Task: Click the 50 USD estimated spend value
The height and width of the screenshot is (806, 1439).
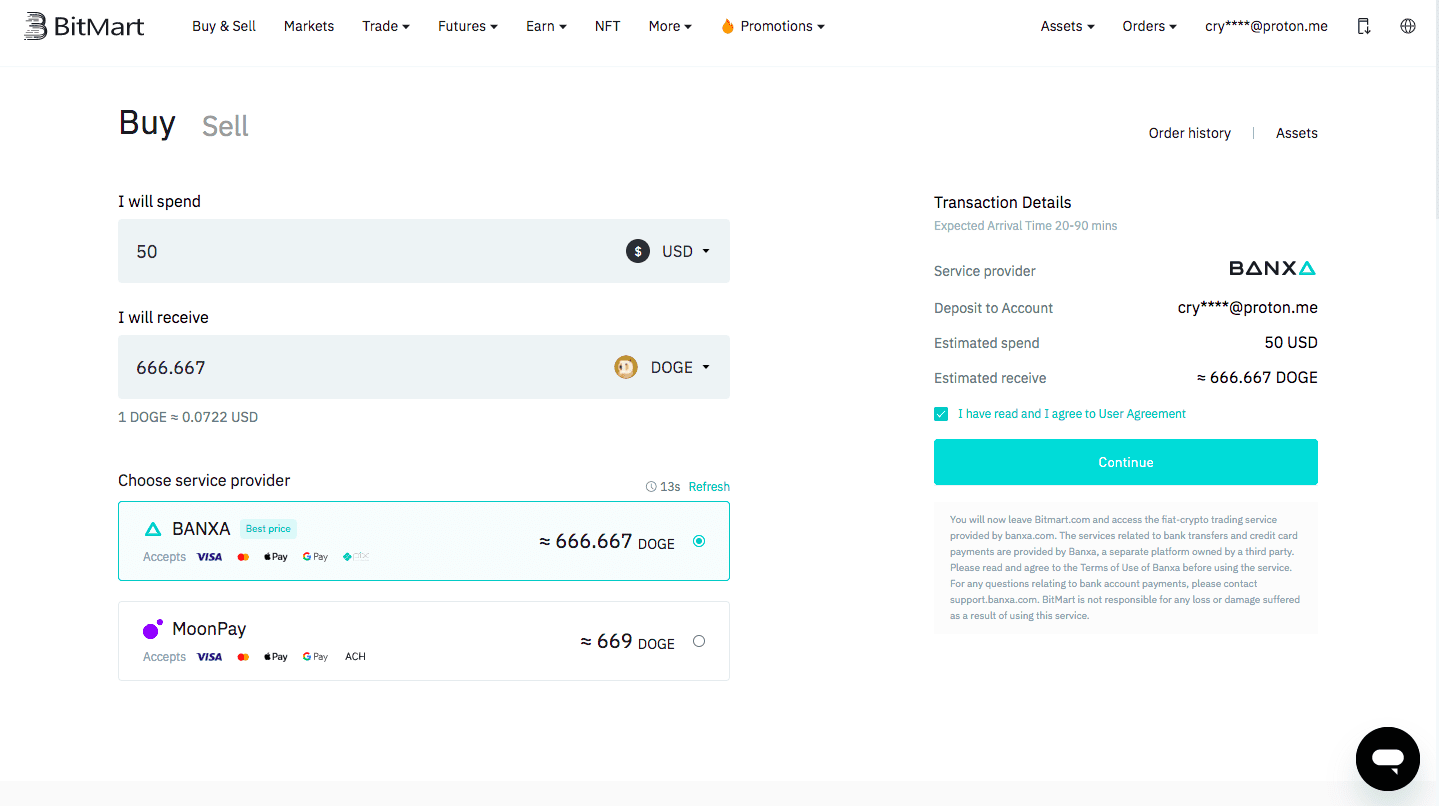Action: pyautogui.click(x=1291, y=343)
